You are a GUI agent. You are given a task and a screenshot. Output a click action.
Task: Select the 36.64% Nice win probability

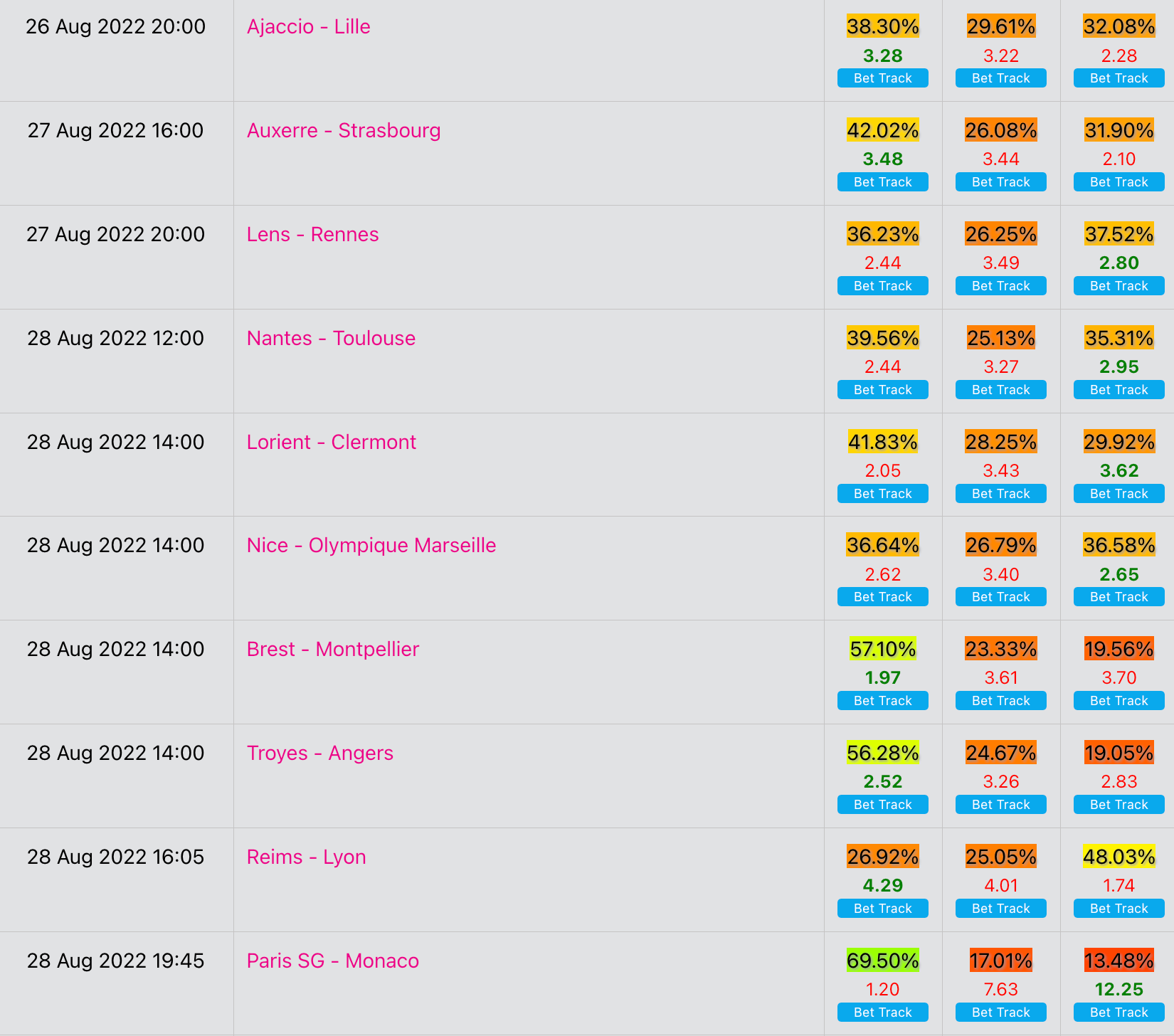click(883, 545)
